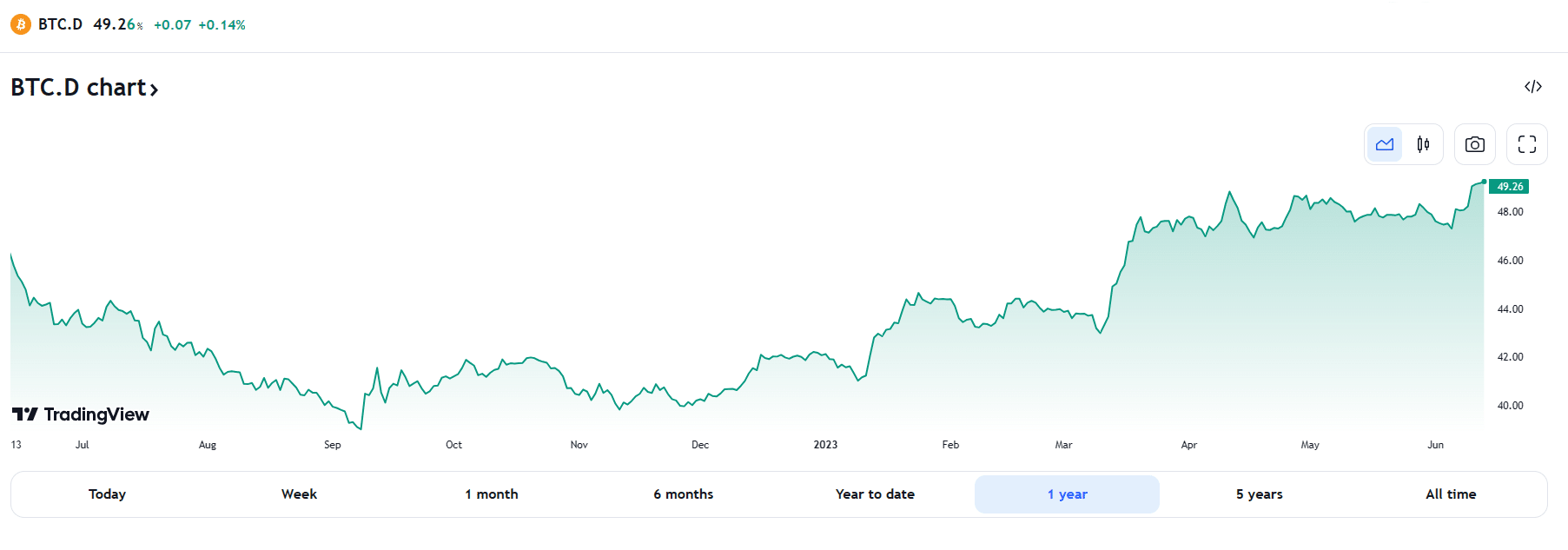Click the latest data point dot on chart
1568x550 pixels.
point(1484,182)
